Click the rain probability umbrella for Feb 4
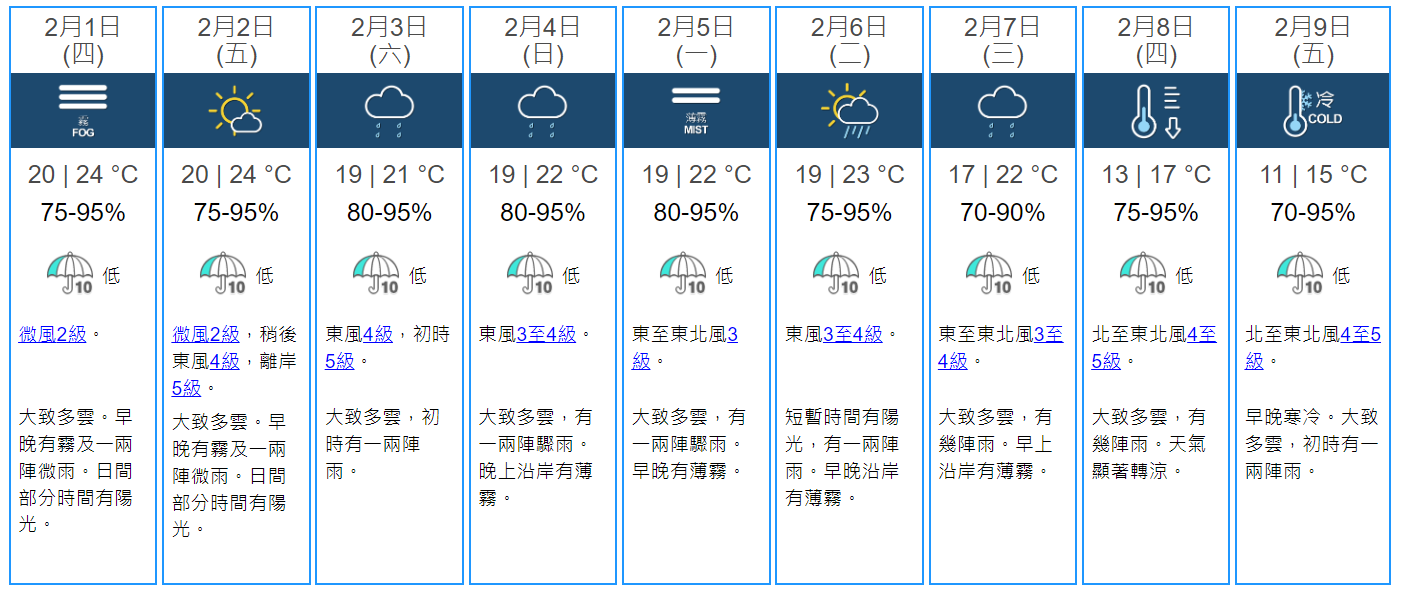Image resolution: width=1401 pixels, height=592 pixels. click(530, 274)
